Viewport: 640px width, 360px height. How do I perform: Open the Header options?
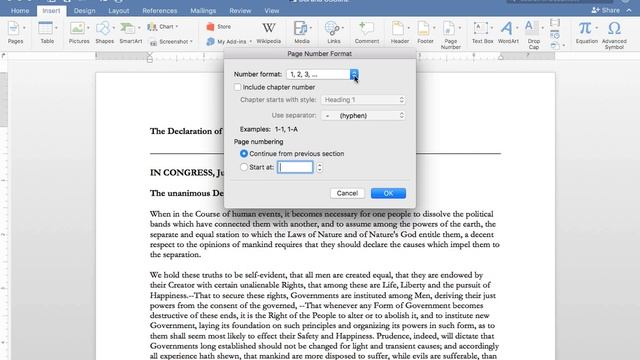400,32
